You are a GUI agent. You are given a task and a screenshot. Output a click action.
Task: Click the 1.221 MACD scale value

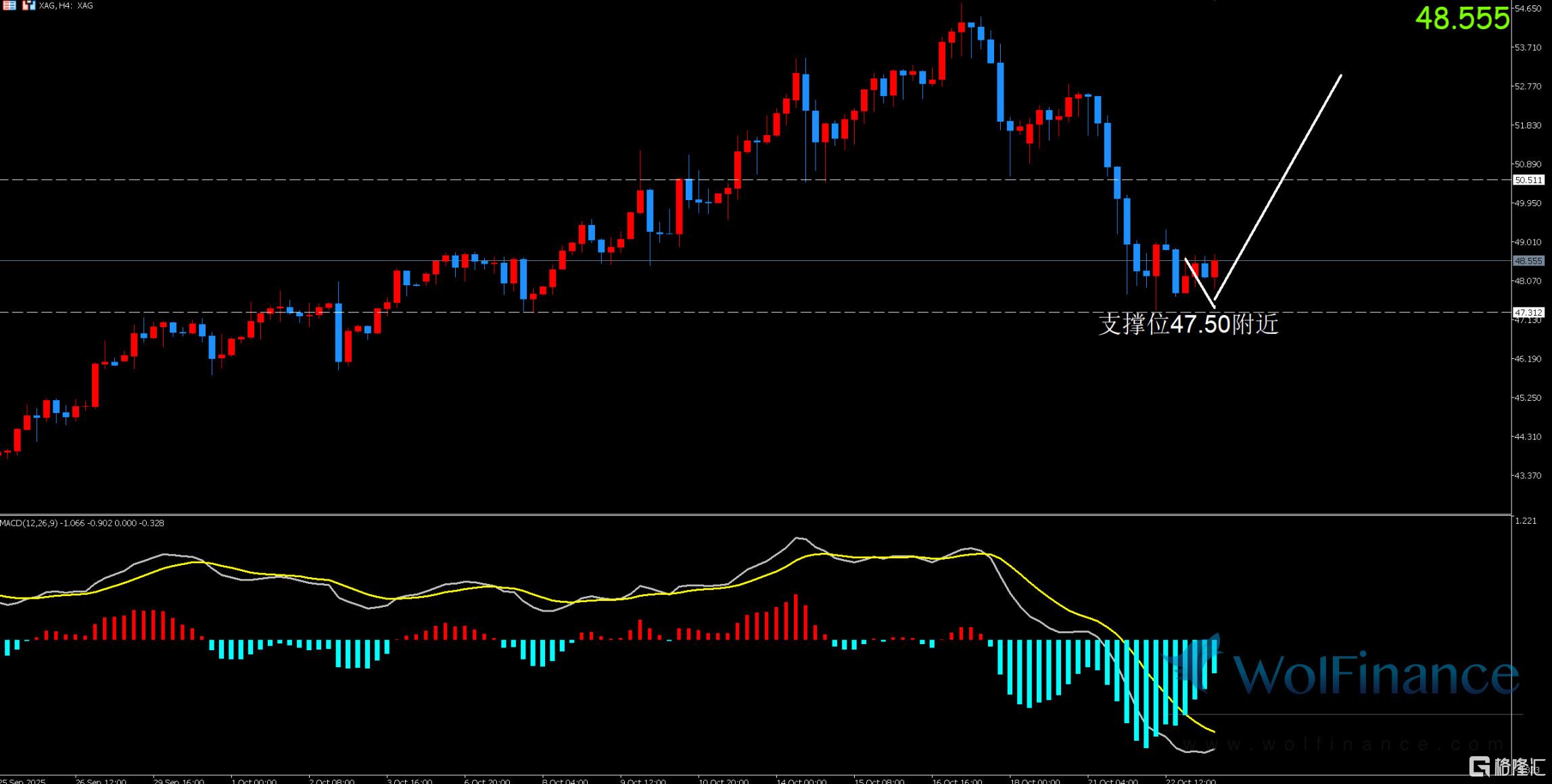click(x=1526, y=520)
